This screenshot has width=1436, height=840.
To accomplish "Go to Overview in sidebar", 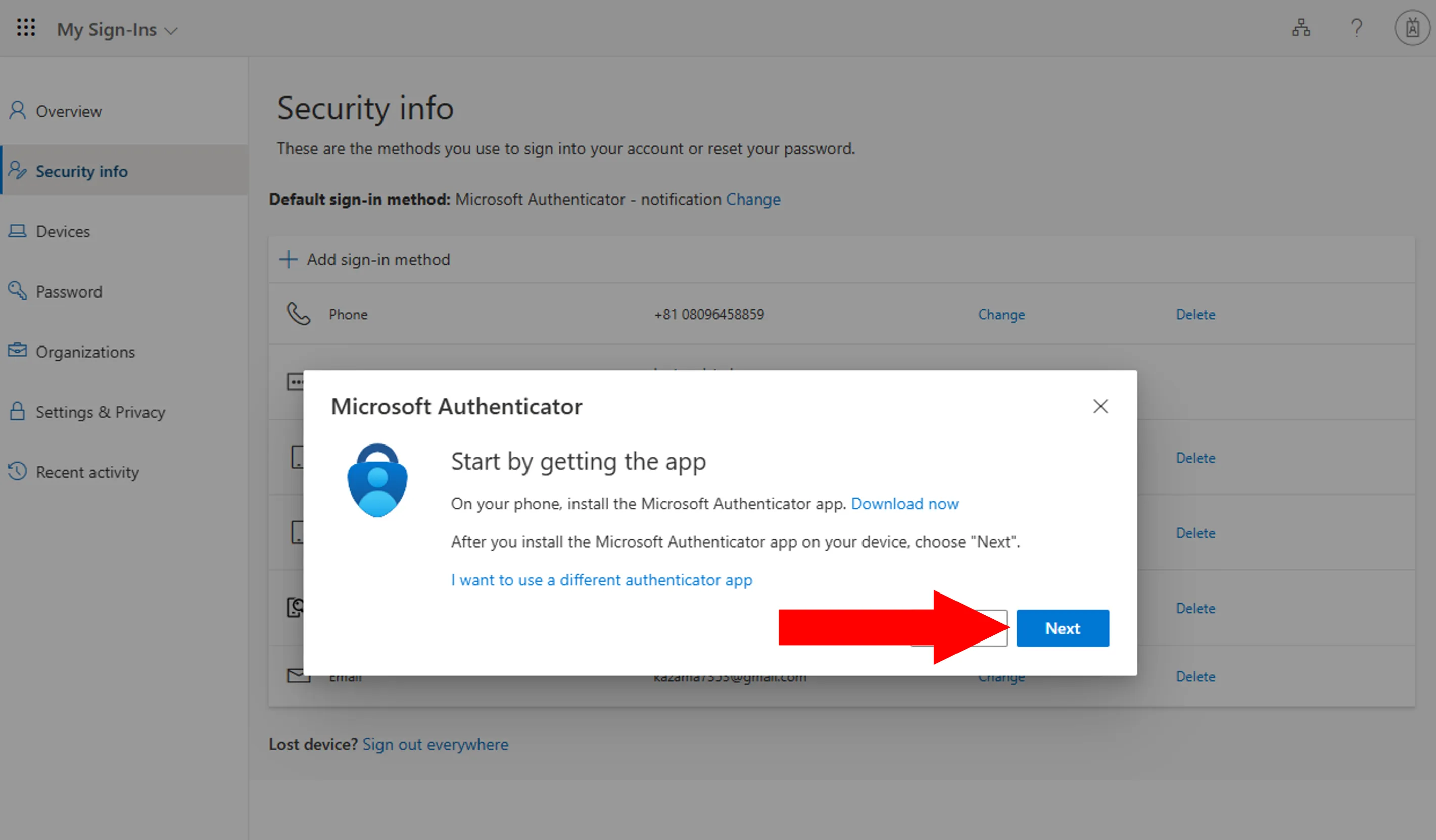I will point(68,111).
